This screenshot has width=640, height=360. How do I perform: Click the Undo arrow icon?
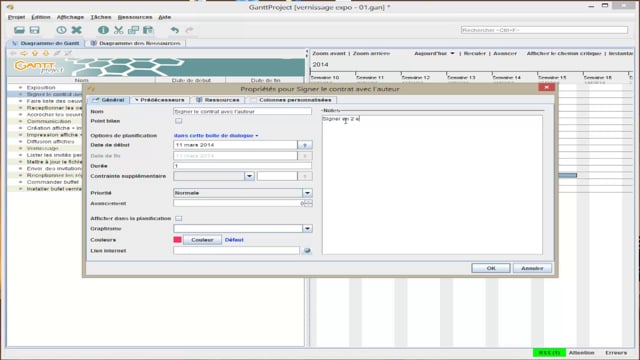coord(175,30)
